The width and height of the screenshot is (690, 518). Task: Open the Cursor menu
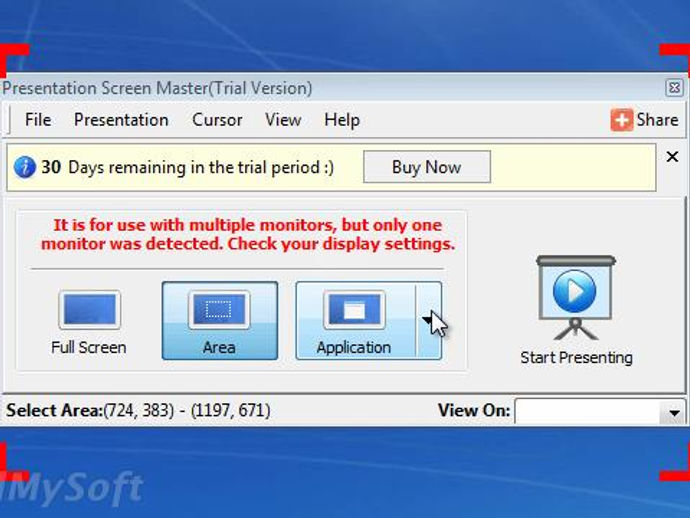pos(217,120)
